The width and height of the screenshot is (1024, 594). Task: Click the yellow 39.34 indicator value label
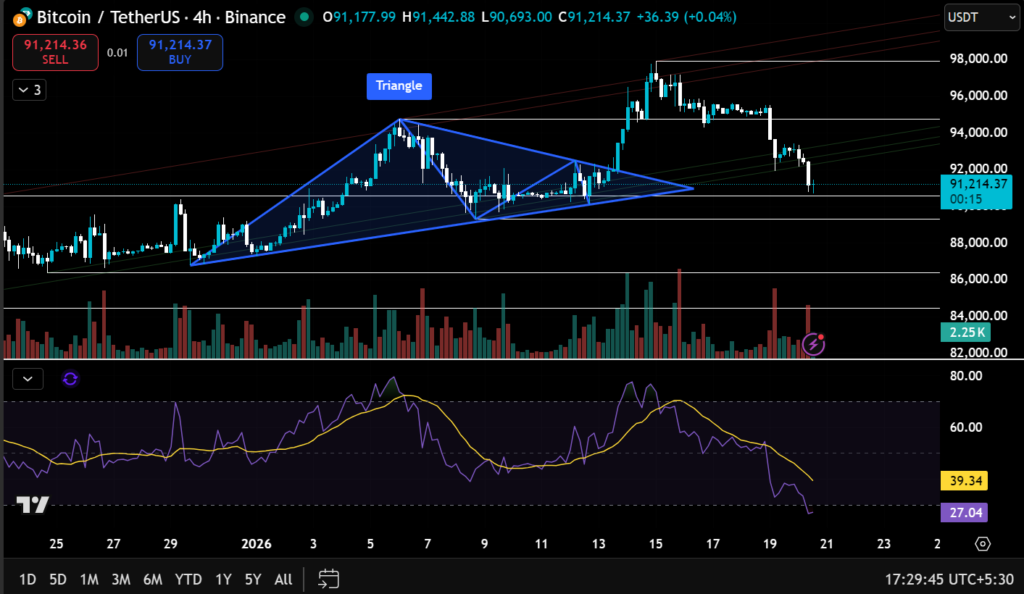[x=964, y=481]
